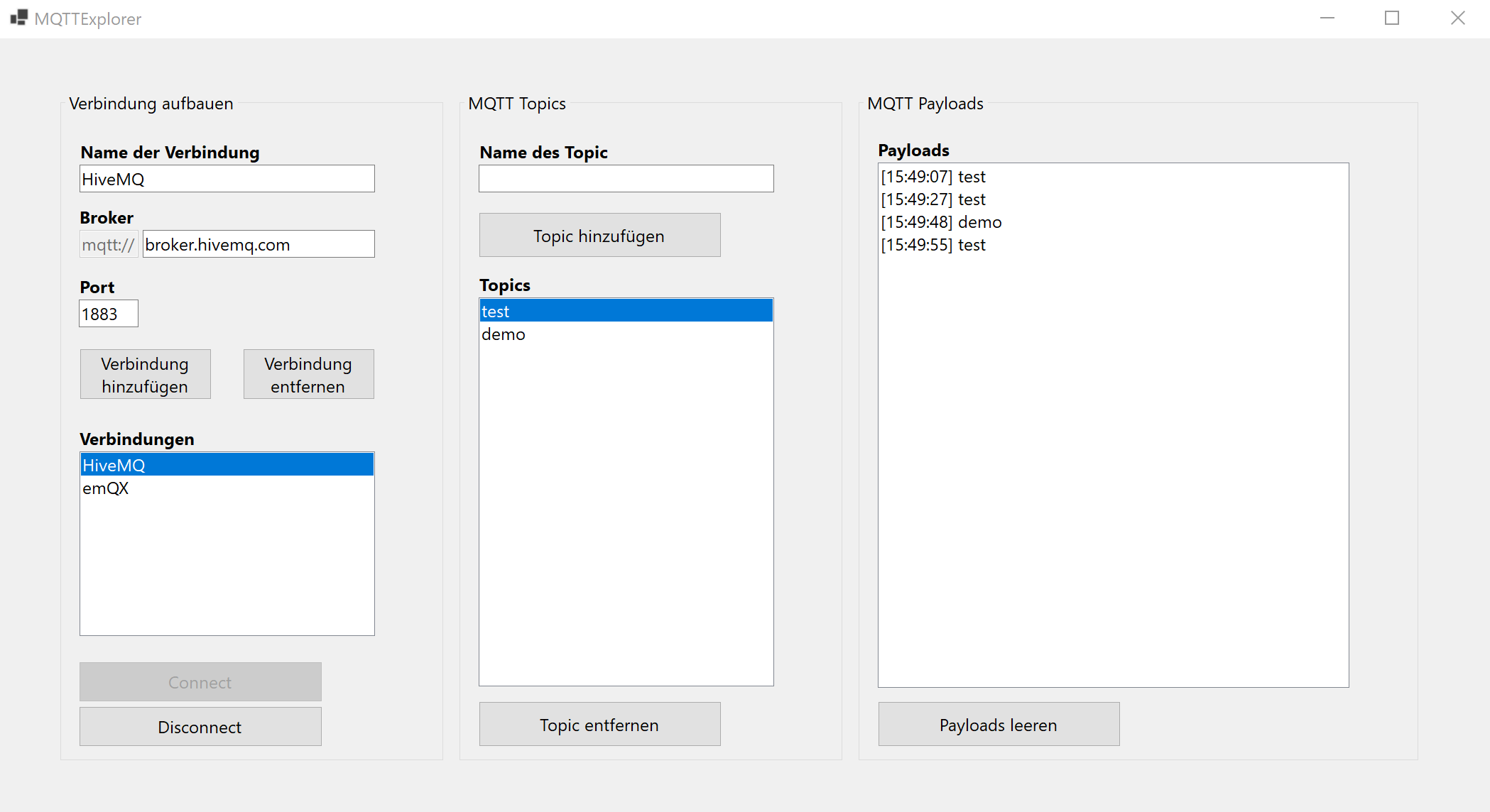Image resolution: width=1490 pixels, height=812 pixels.
Task: Click the Port field showing 1883
Action: [x=109, y=314]
